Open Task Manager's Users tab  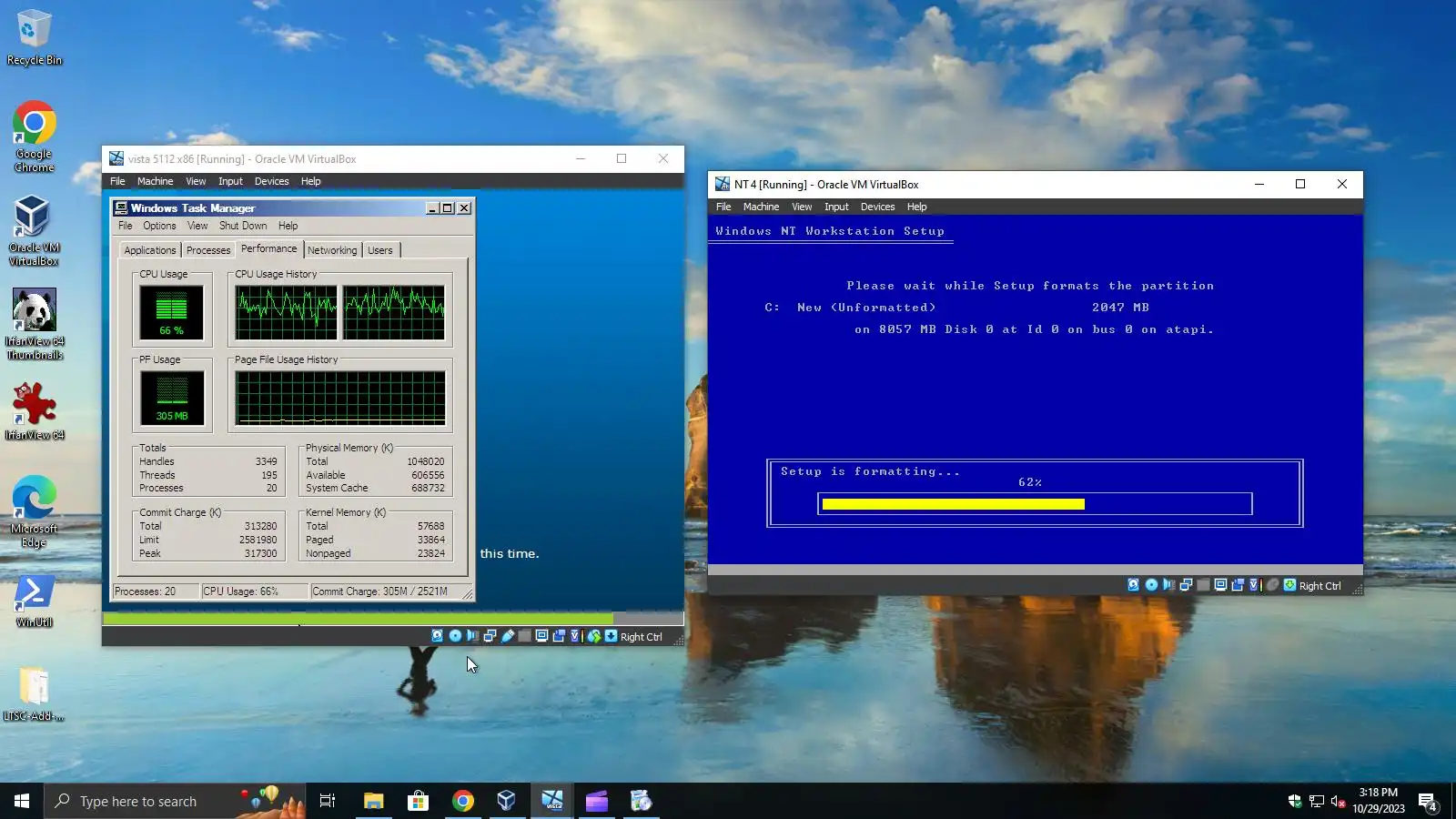[380, 250]
